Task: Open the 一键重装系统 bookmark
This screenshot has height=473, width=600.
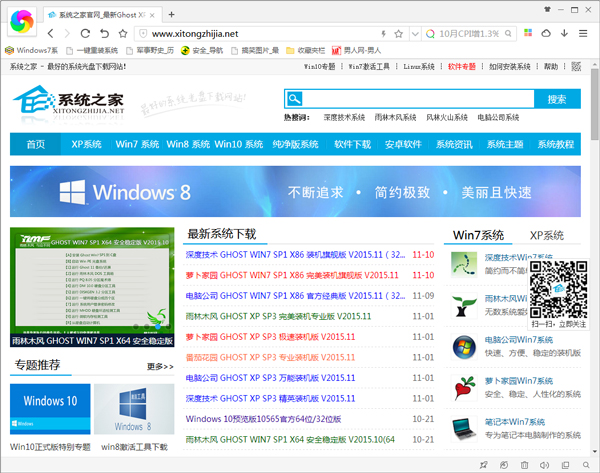Action: (x=92, y=51)
